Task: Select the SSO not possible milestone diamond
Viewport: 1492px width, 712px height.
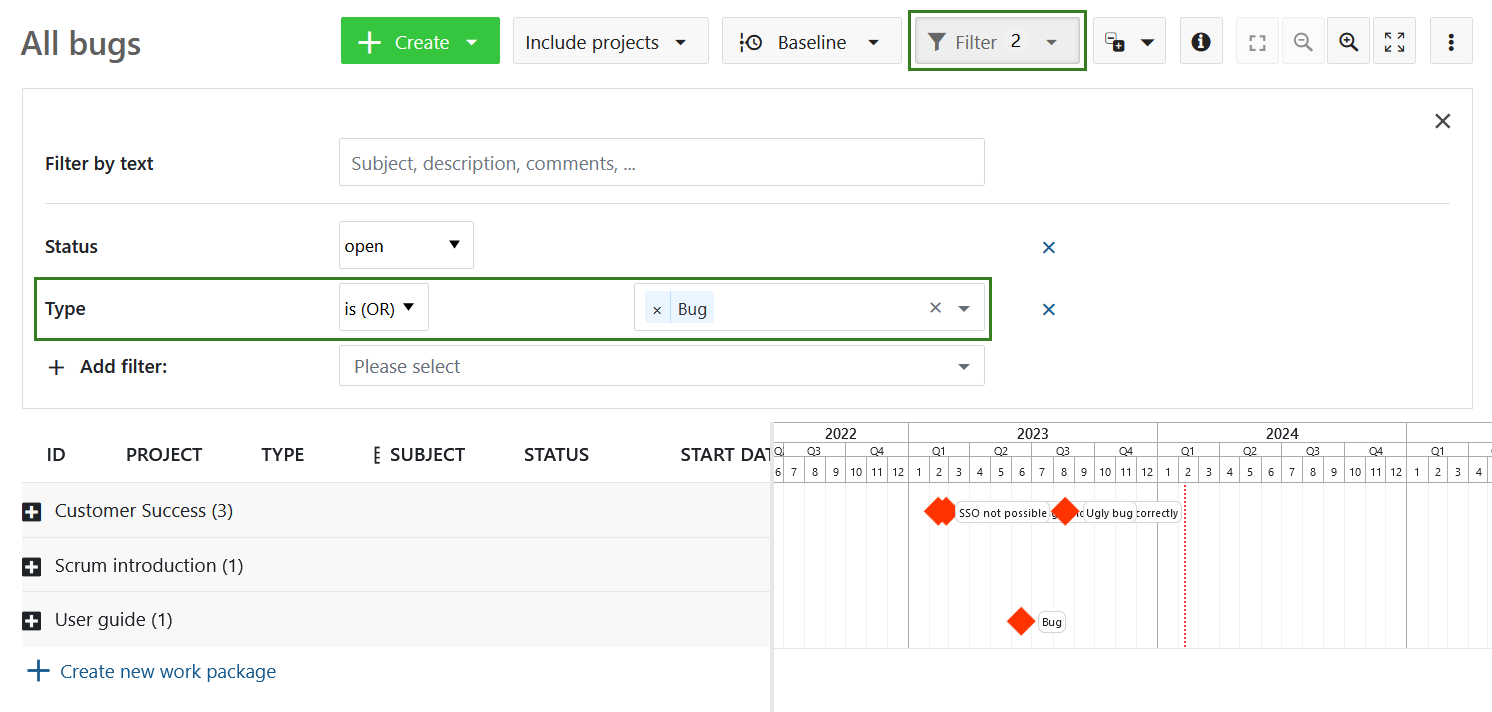Action: 940,511
